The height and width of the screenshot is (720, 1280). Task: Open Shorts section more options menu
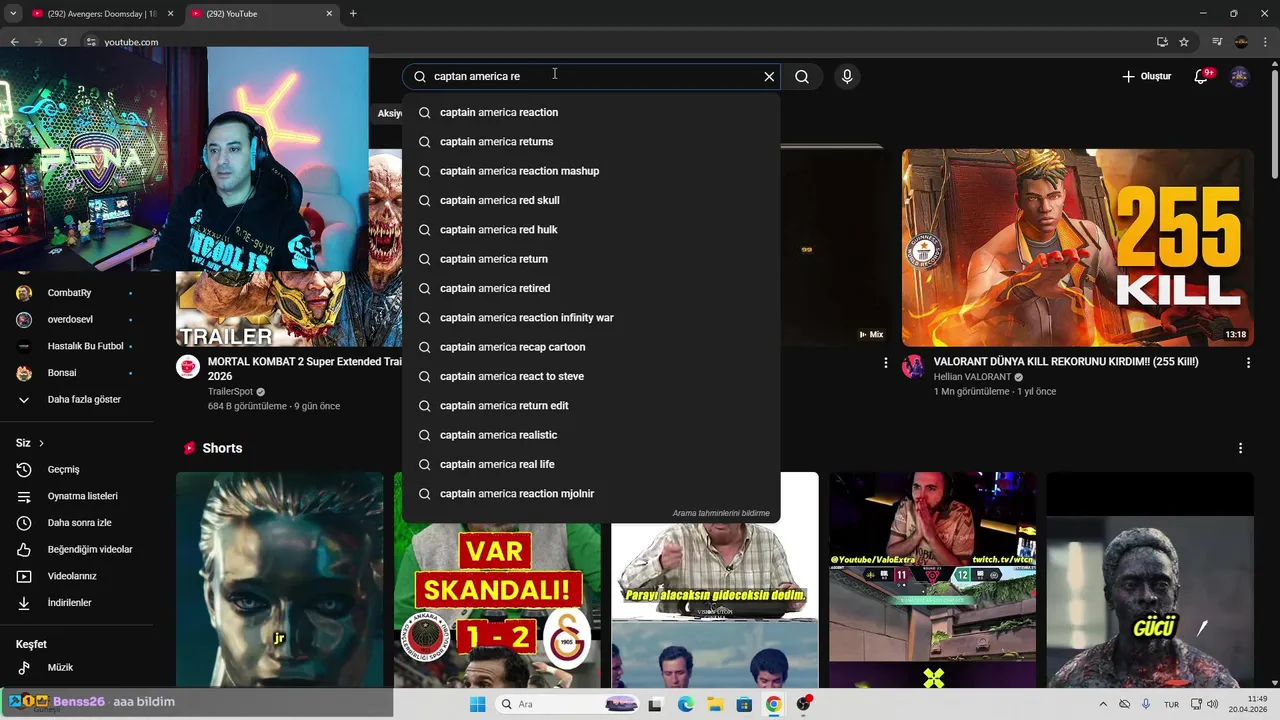point(1240,448)
